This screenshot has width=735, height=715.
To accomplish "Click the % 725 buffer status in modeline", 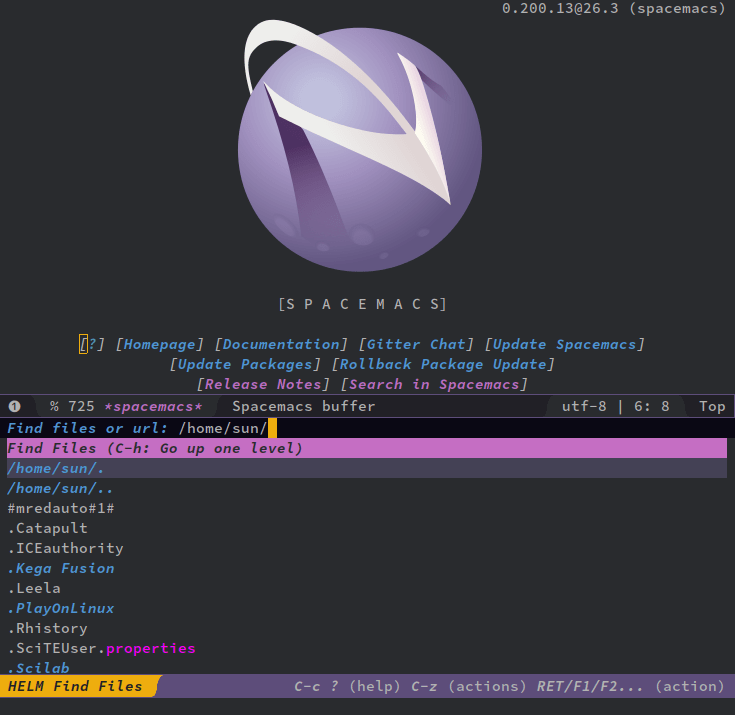I will tap(72, 406).
